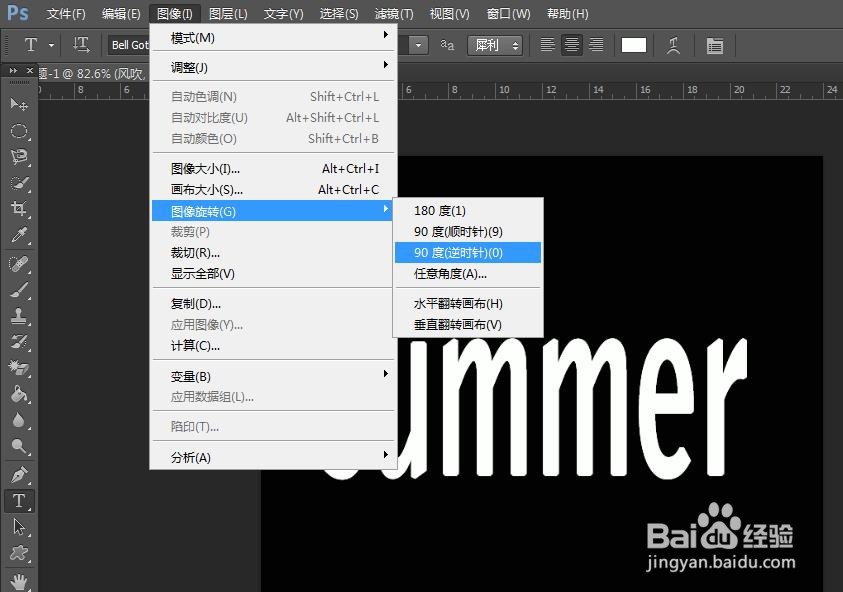
Task: Open the warp text dialog
Action: (x=674, y=45)
